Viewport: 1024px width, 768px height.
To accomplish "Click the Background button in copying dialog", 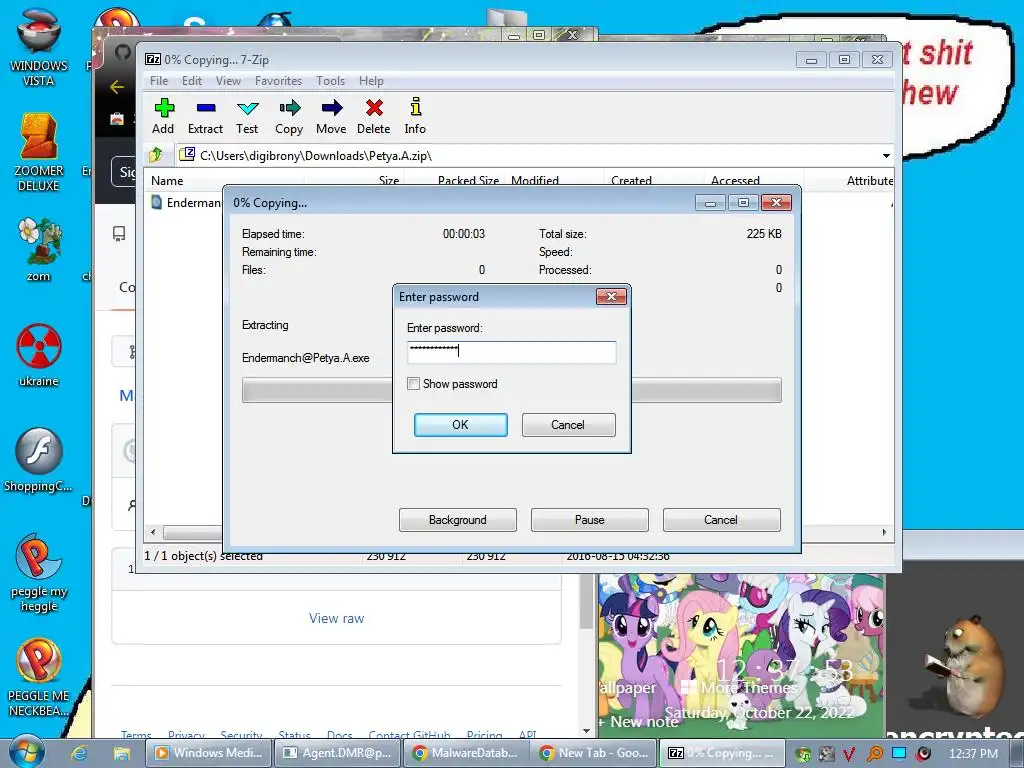I will tap(458, 520).
